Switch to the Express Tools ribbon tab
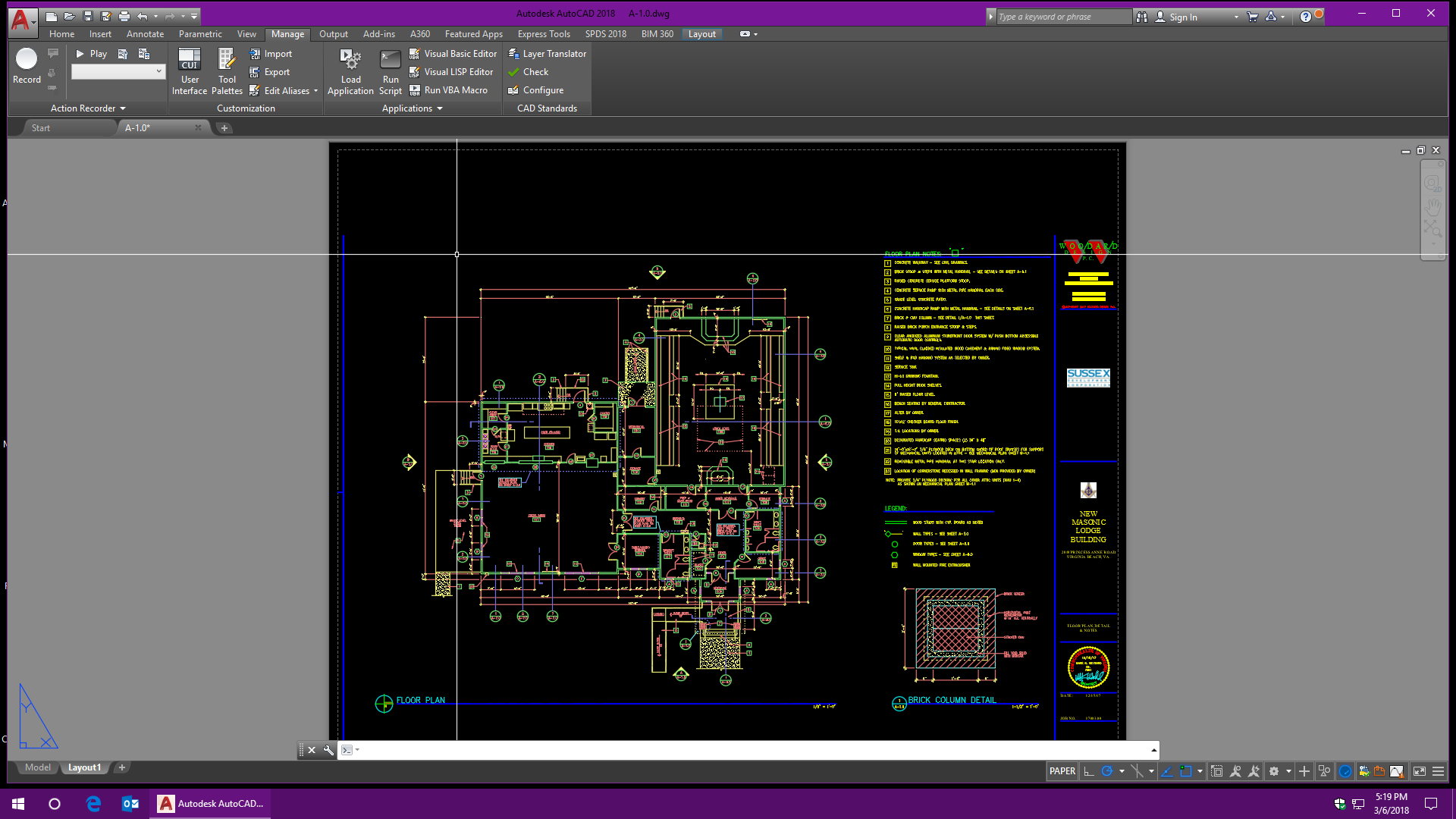This screenshot has width=1456, height=819. point(543,33)
